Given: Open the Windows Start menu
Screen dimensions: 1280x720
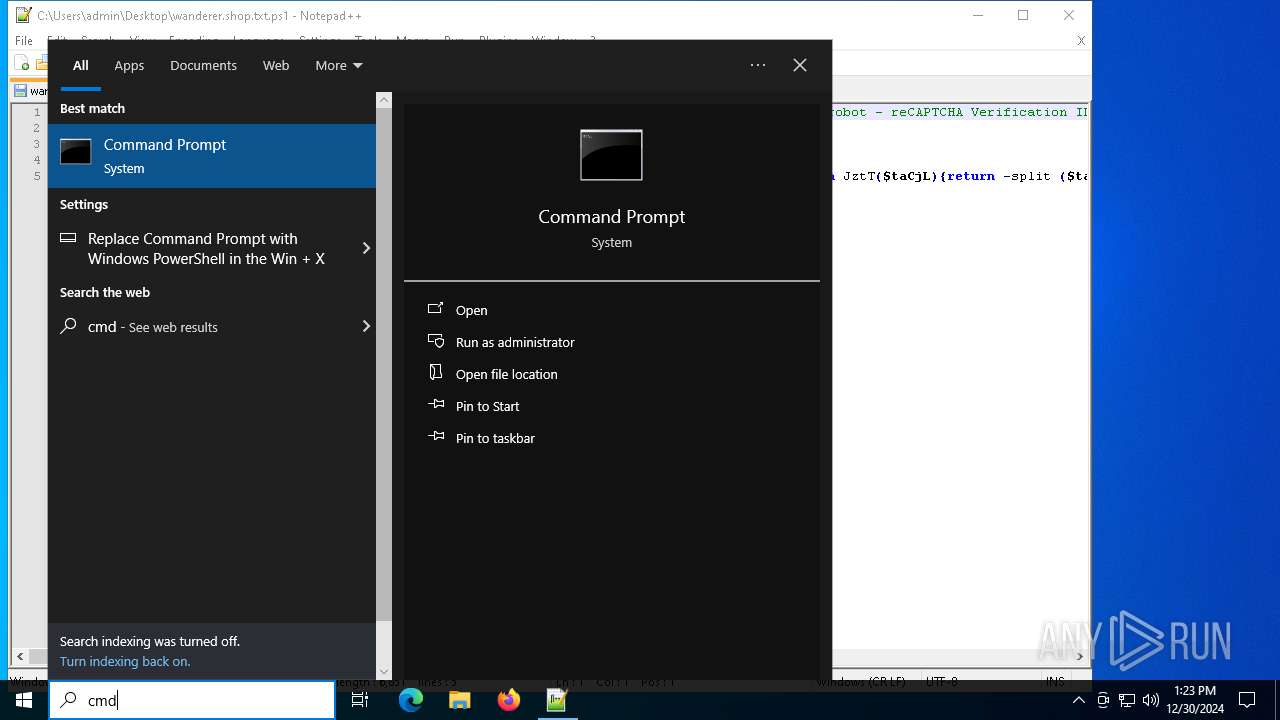Looking at the screenshot, I should [x=24, y=700].
